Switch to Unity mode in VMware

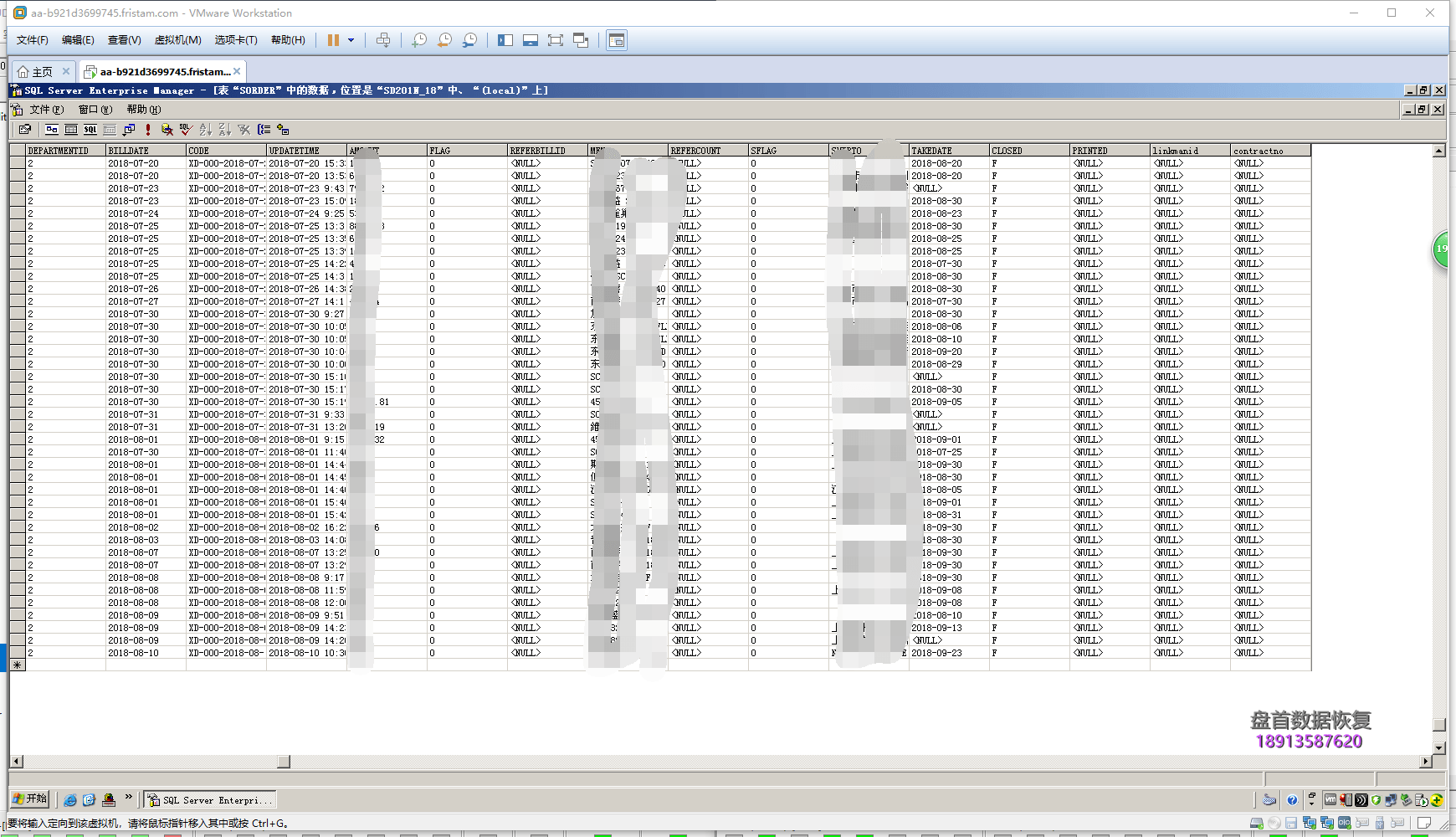pos(581,40)
